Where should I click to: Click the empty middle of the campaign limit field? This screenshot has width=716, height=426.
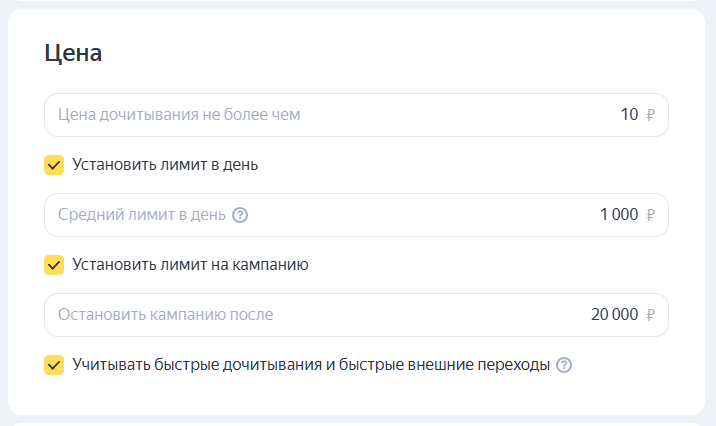[x=430, y=315]
